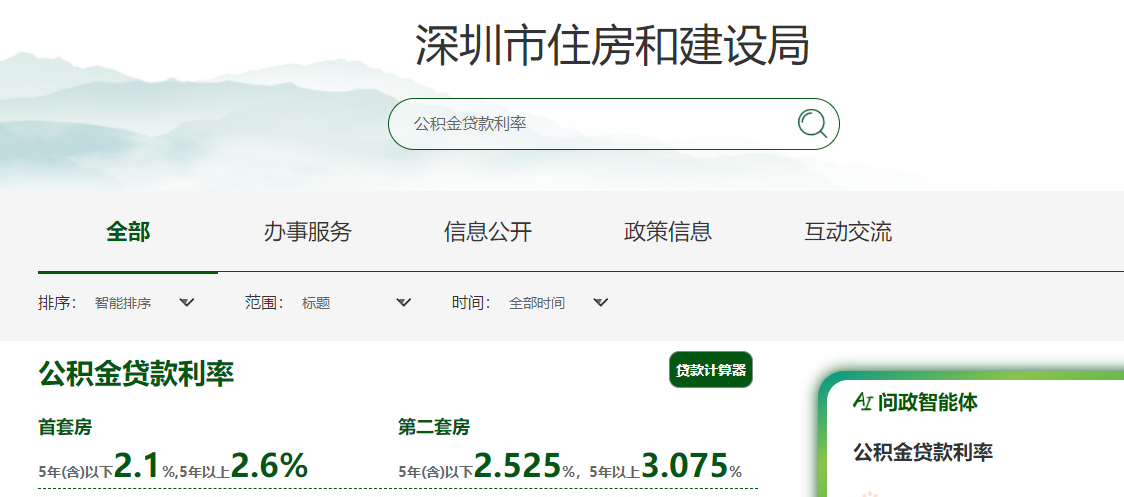This screenshot has height=497, width=1124.
Task: Click the AI icon beside 问政智能体
Action: click(x=862, y=401)
